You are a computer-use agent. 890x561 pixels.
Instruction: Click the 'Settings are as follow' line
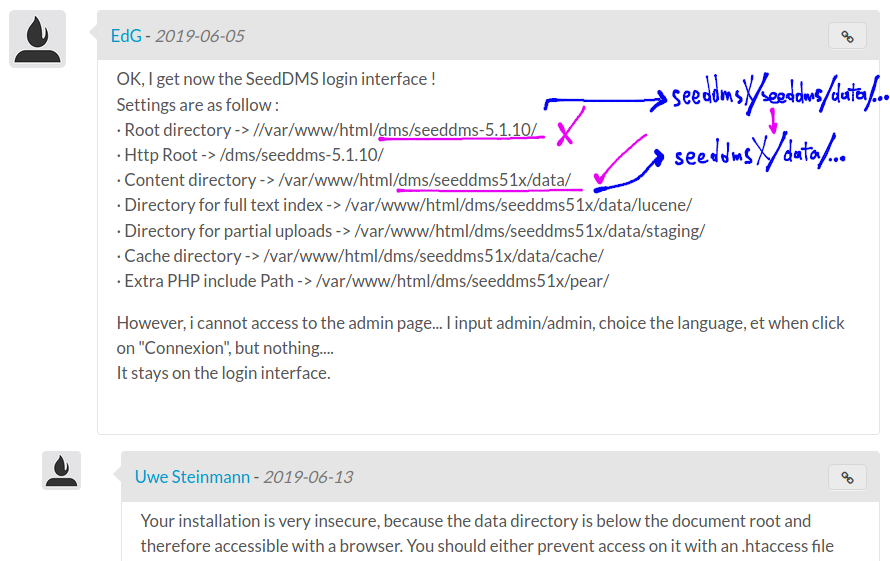point(198,105)
